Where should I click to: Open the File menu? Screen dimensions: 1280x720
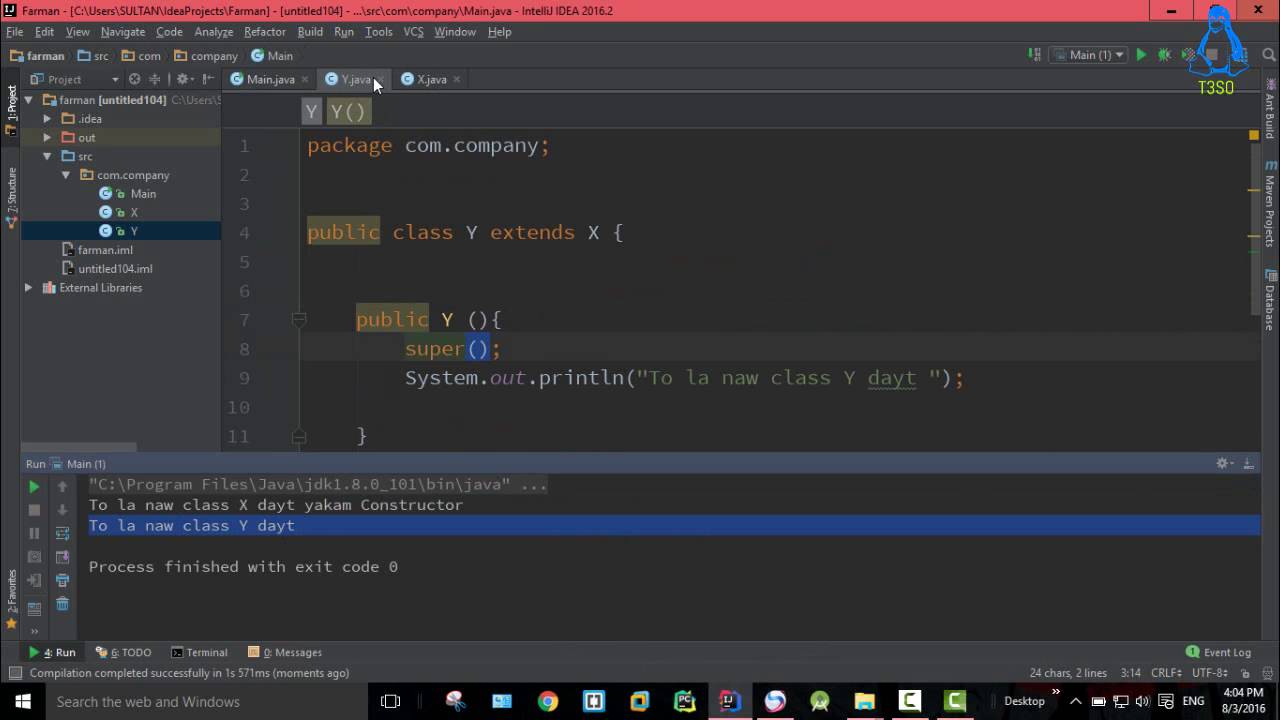15,32
